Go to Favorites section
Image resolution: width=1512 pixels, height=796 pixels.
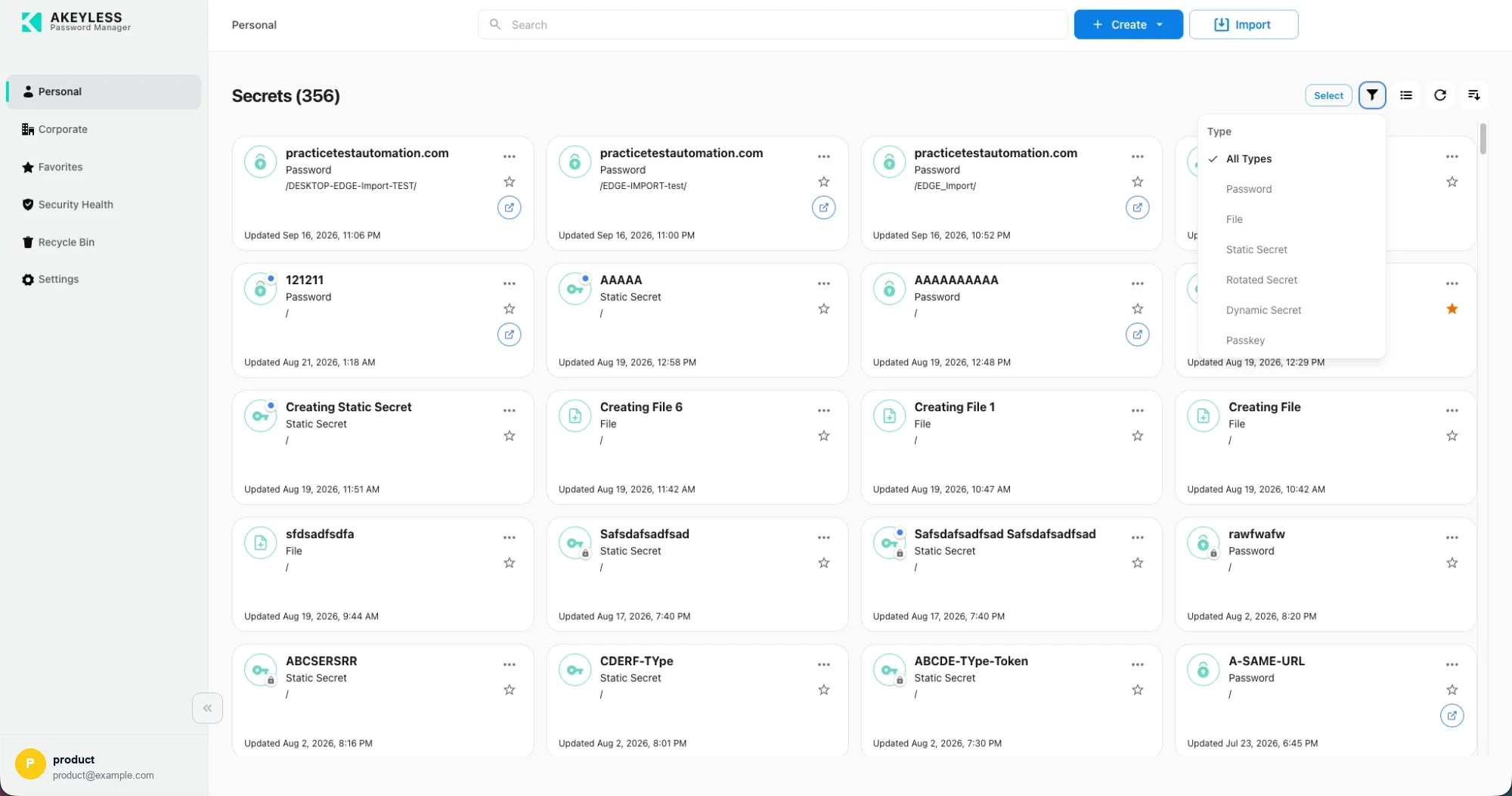(104, 167)
